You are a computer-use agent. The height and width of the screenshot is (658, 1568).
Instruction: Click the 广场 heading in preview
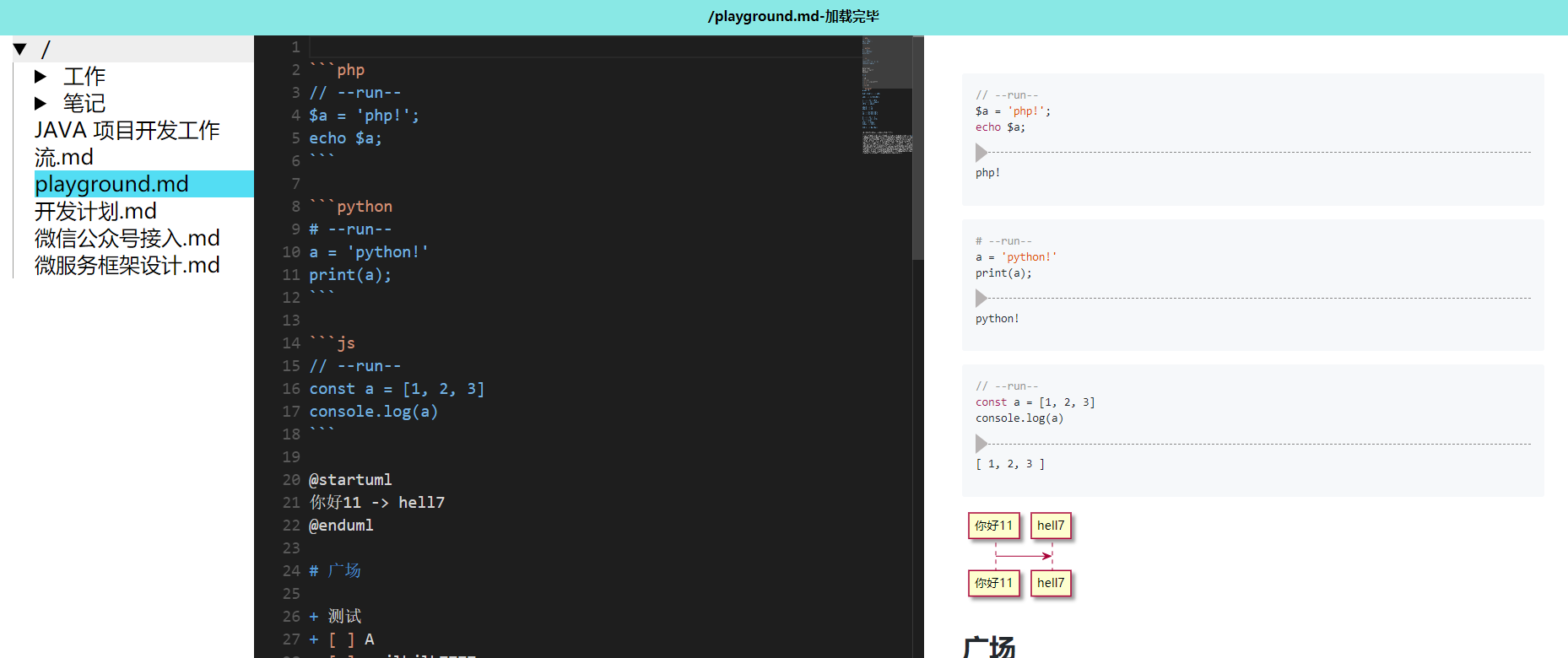989,646
